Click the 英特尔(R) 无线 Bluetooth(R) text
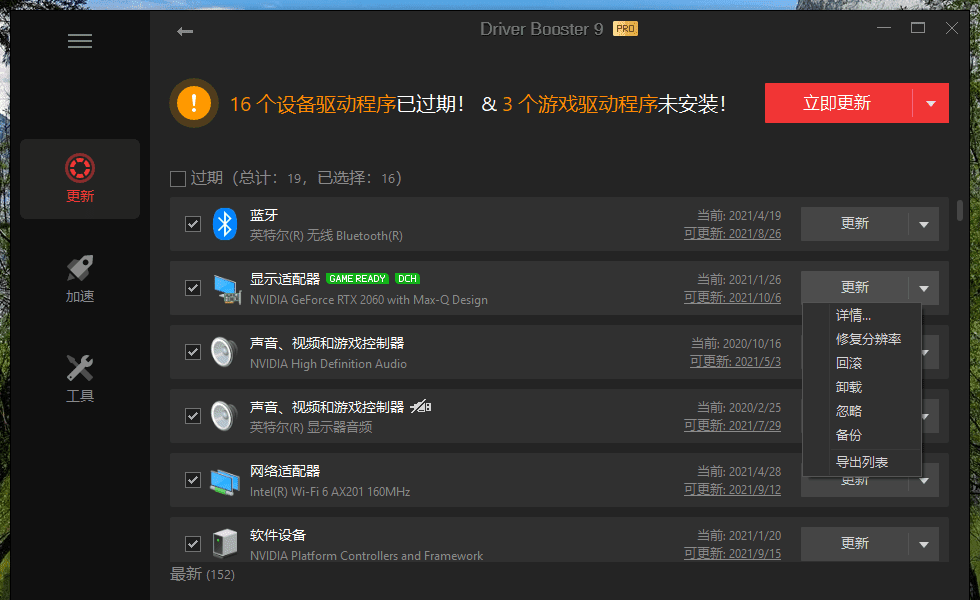 326,236
